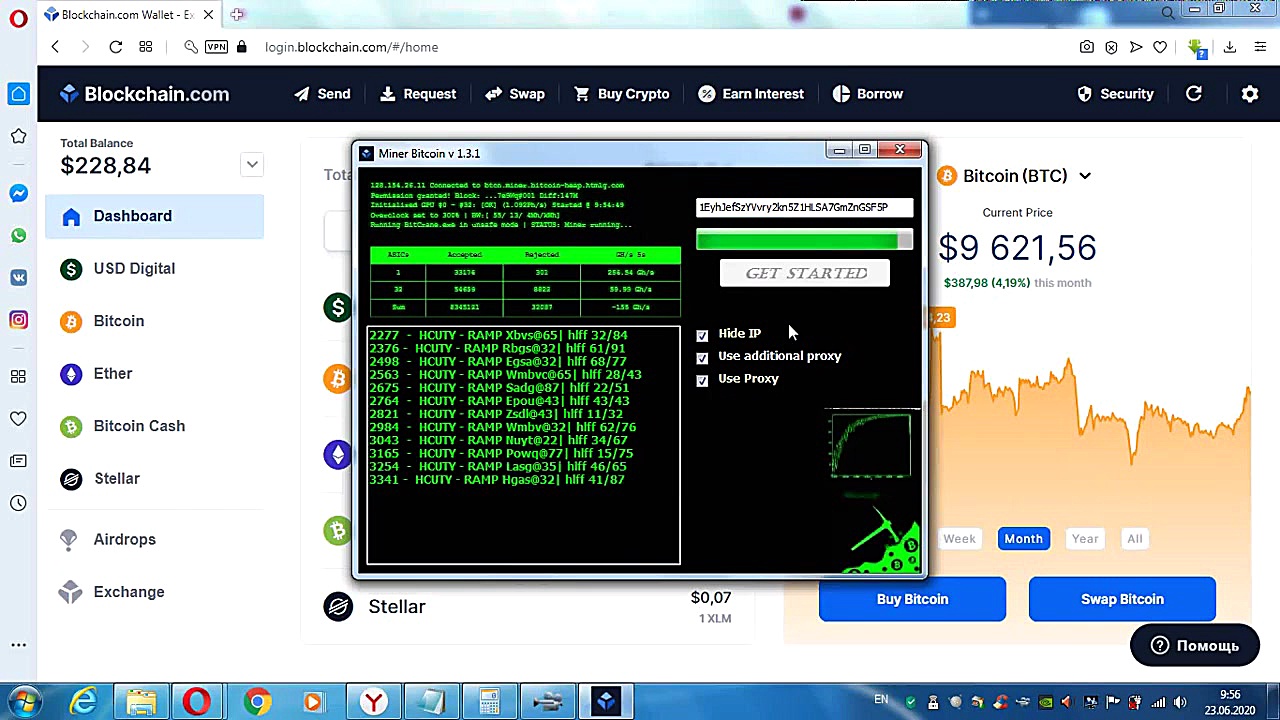Open bookmarks heart icon in Opera sidebar
The height and width of the screenshot is (720, 1280).
coord(18,418)
